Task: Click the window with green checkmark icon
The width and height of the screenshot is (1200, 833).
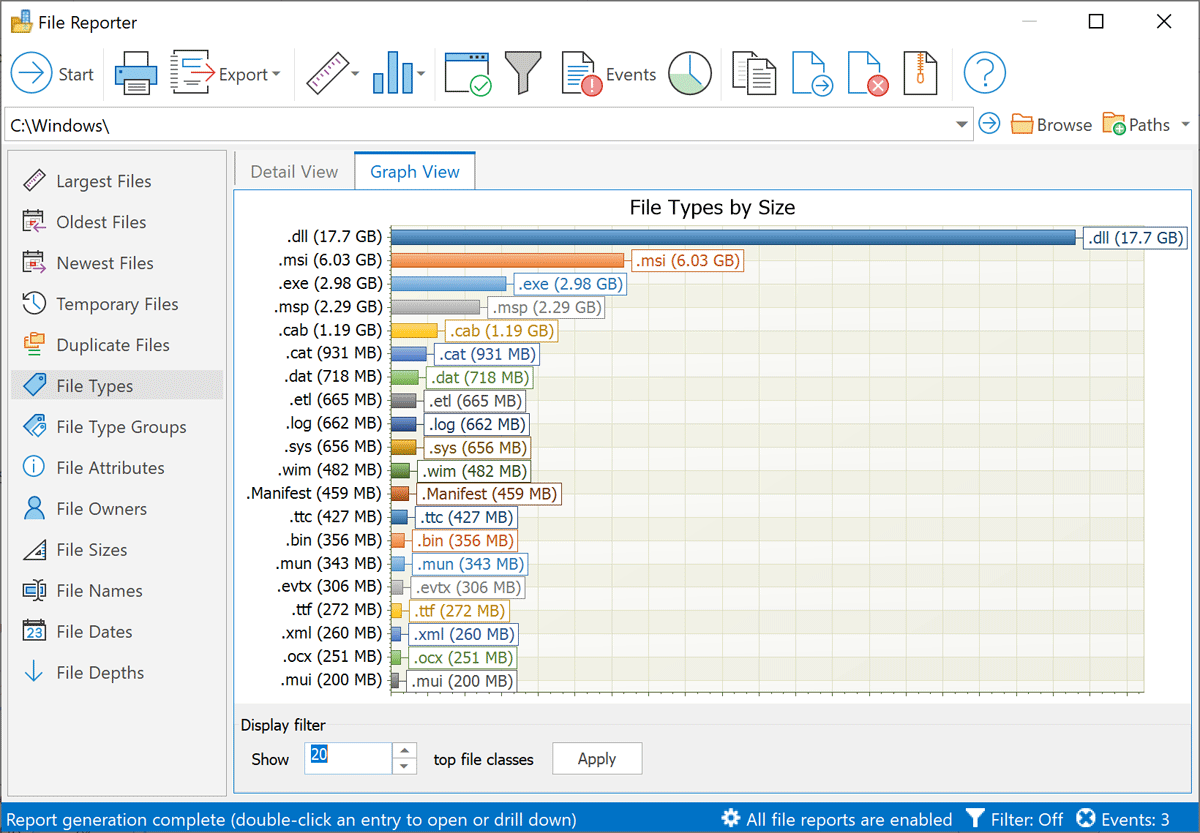Action: tap(467, 74)
